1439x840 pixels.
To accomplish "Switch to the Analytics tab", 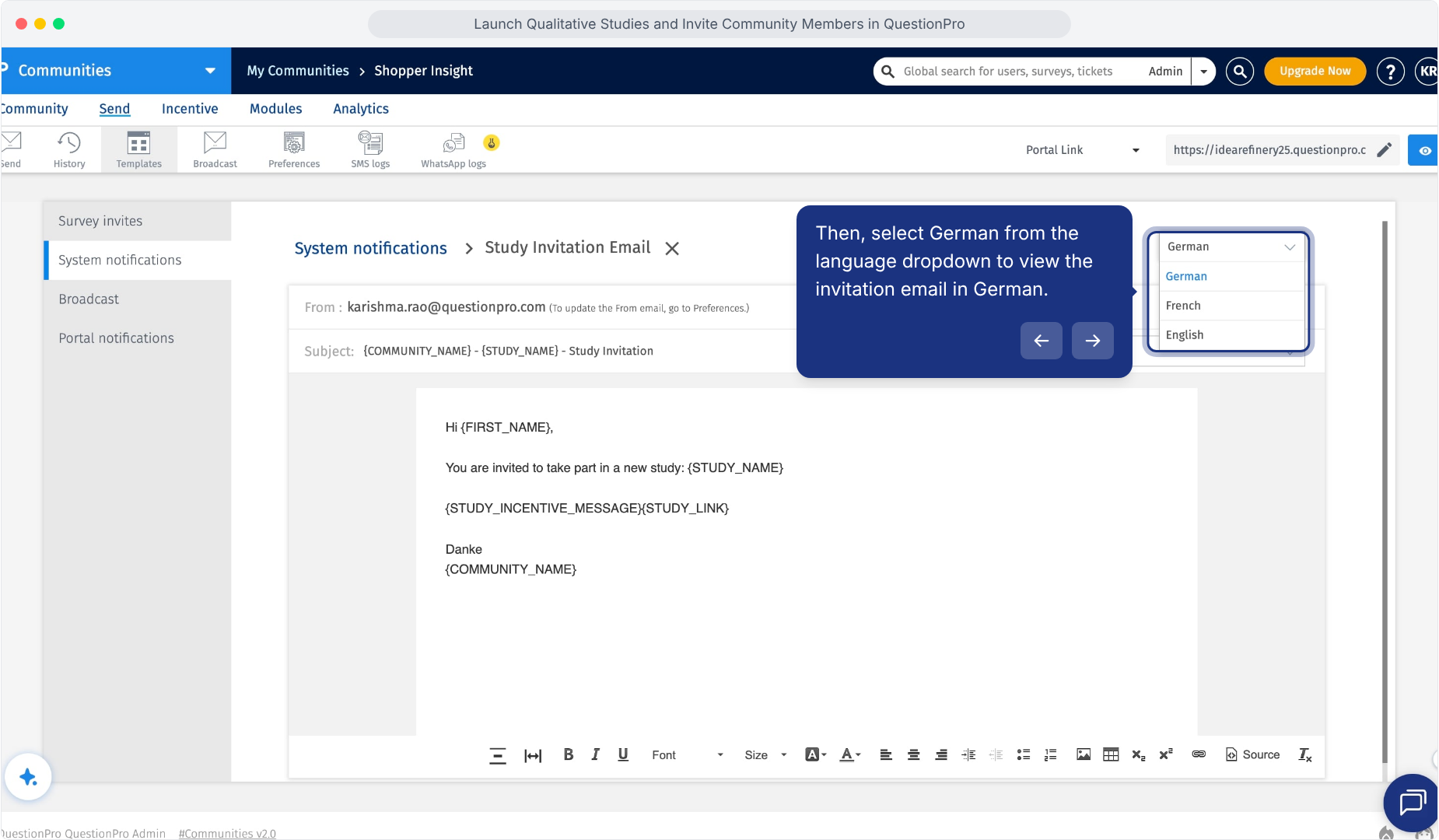I will [361, 109].
